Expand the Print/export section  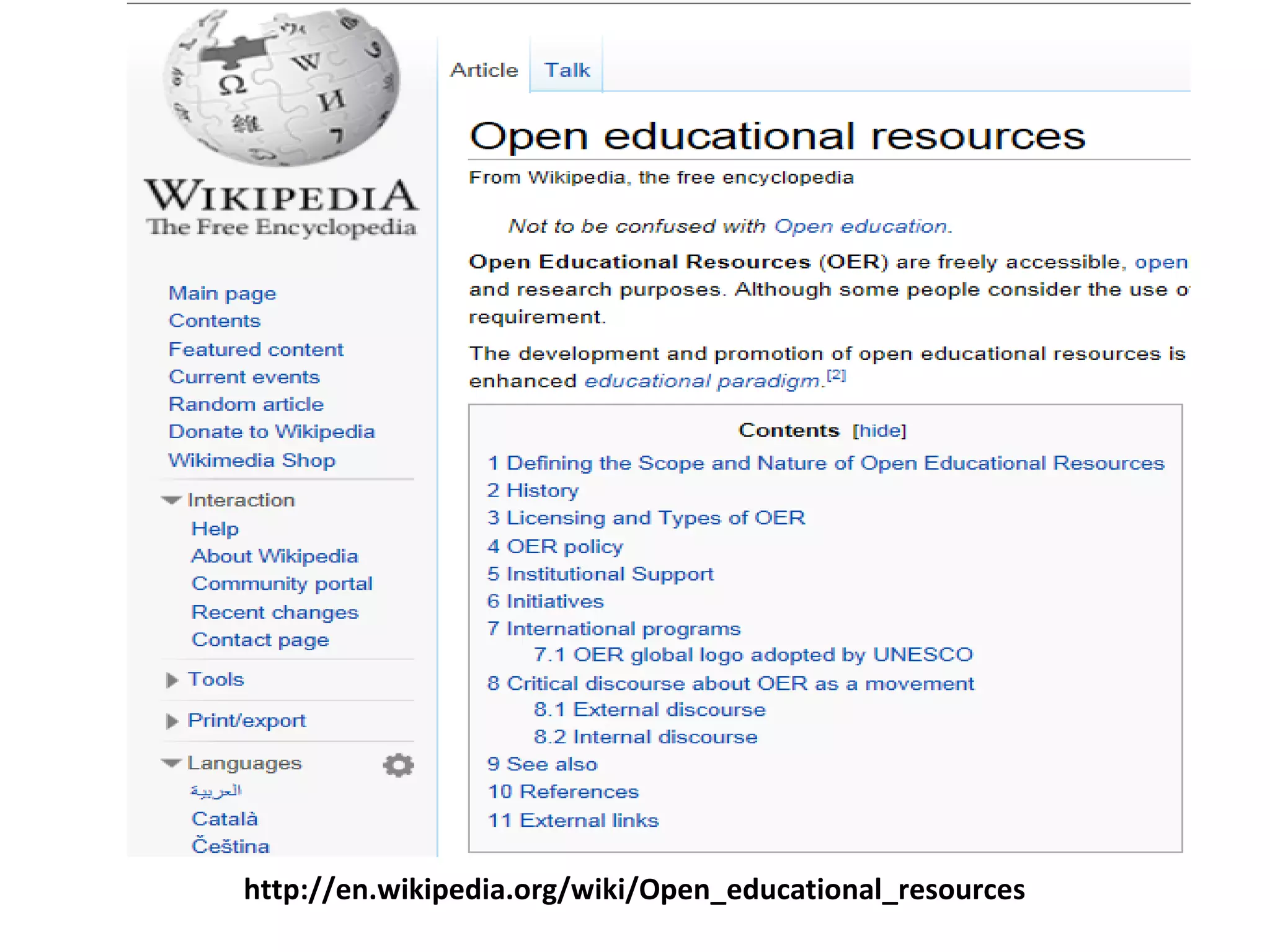click(247, 721)
